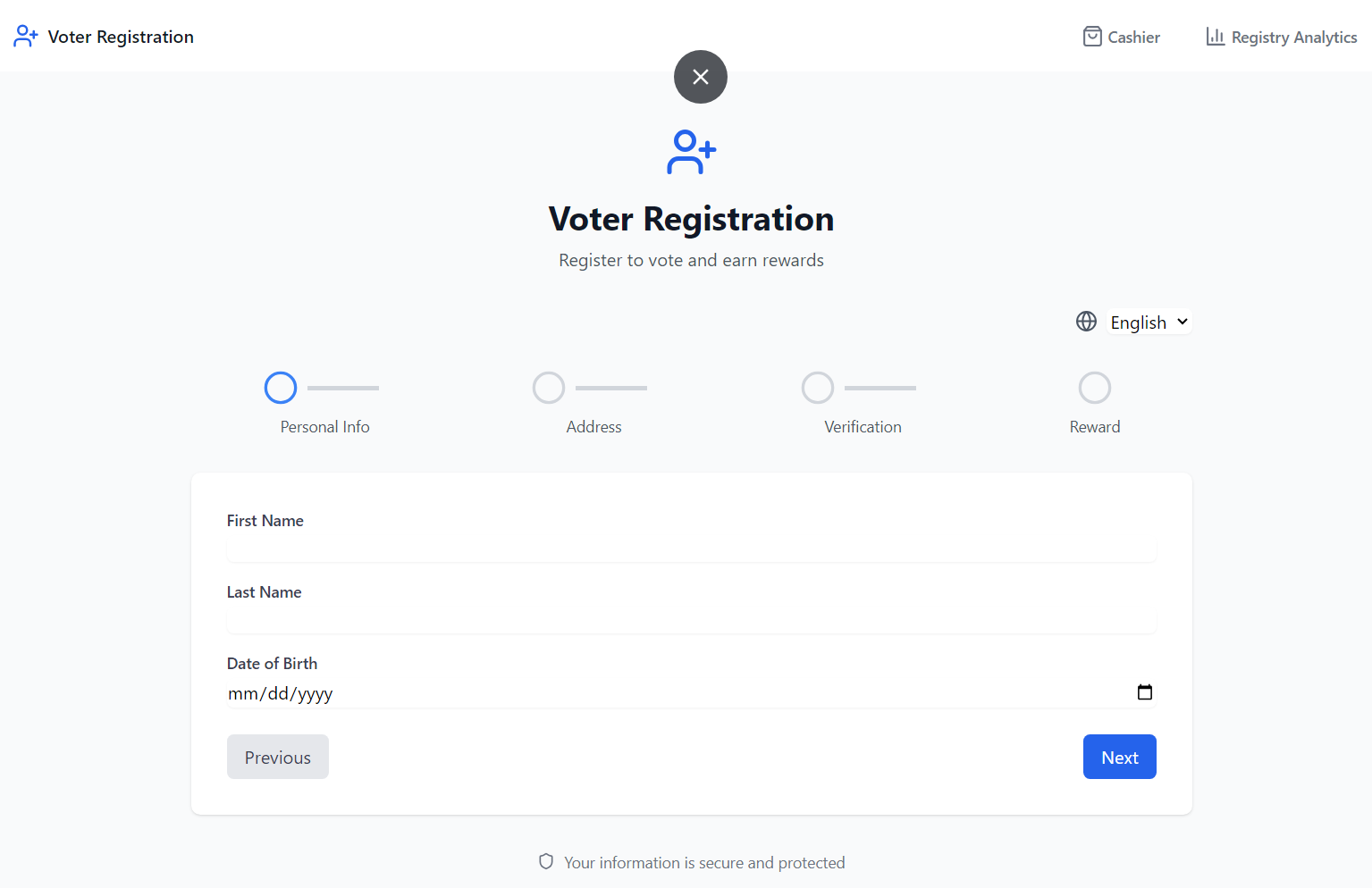This screenshot has width=1372, height=888.
Task: Click the Previous button
Action: click(x=277, y=757)
